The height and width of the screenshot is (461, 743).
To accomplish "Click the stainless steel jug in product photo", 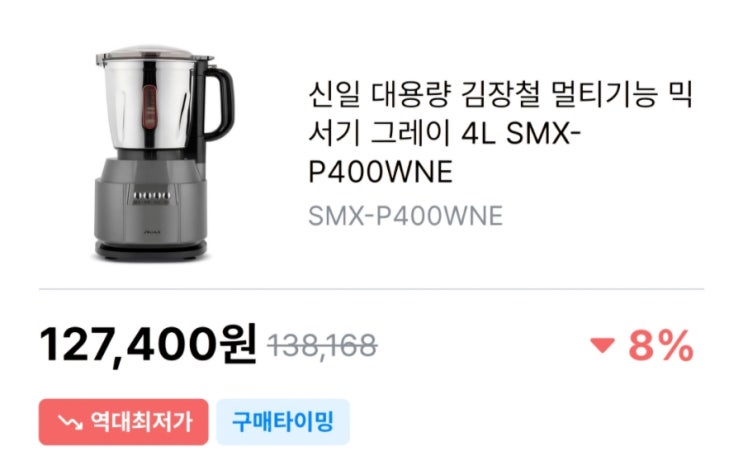I will click(x=149, y=102).
